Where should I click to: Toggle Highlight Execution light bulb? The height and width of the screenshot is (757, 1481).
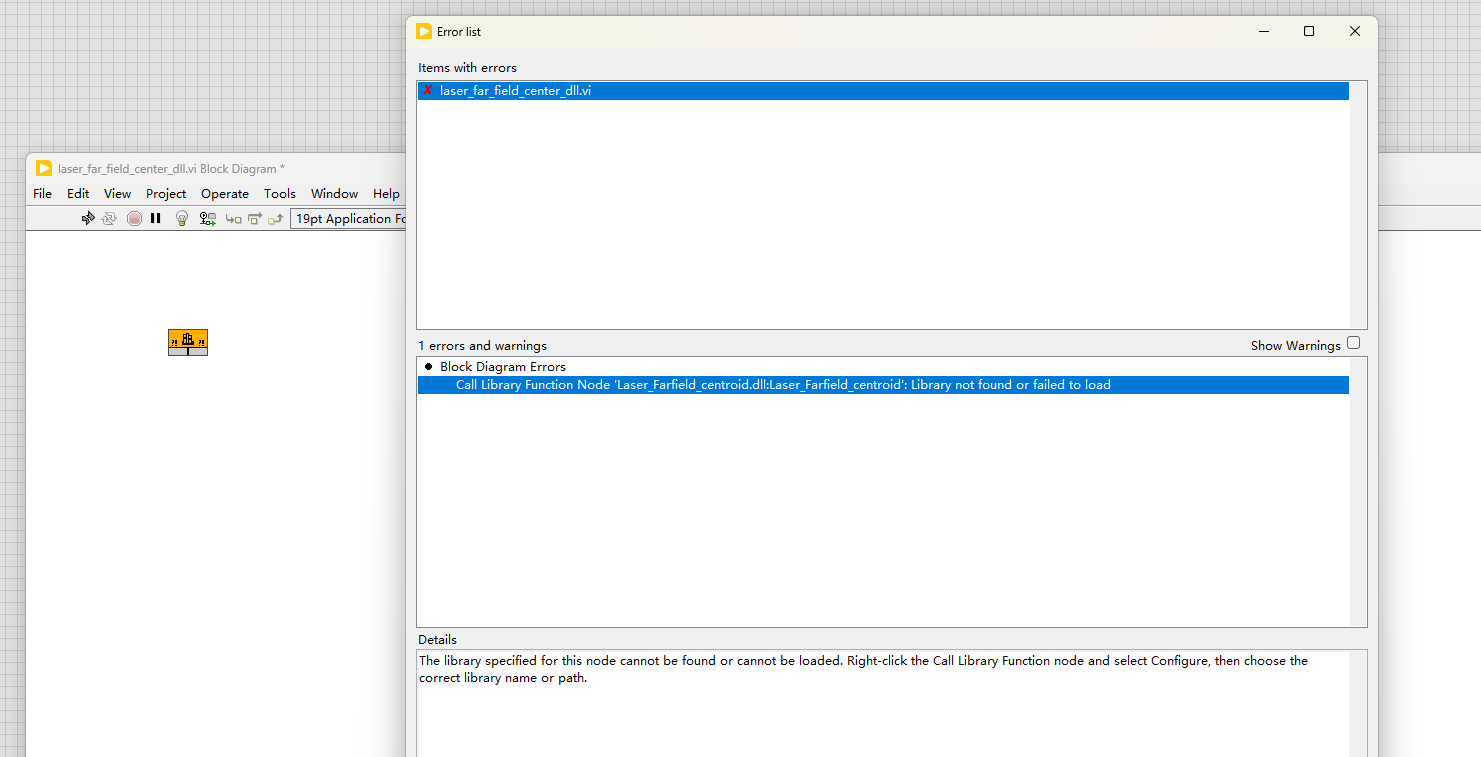[x=182, y=218]
